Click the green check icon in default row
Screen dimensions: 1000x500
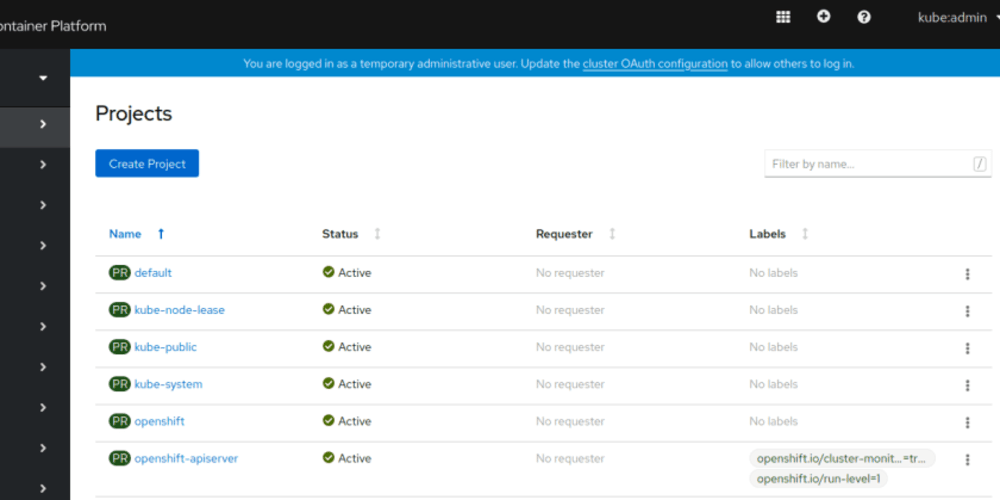tap(328, 272)
